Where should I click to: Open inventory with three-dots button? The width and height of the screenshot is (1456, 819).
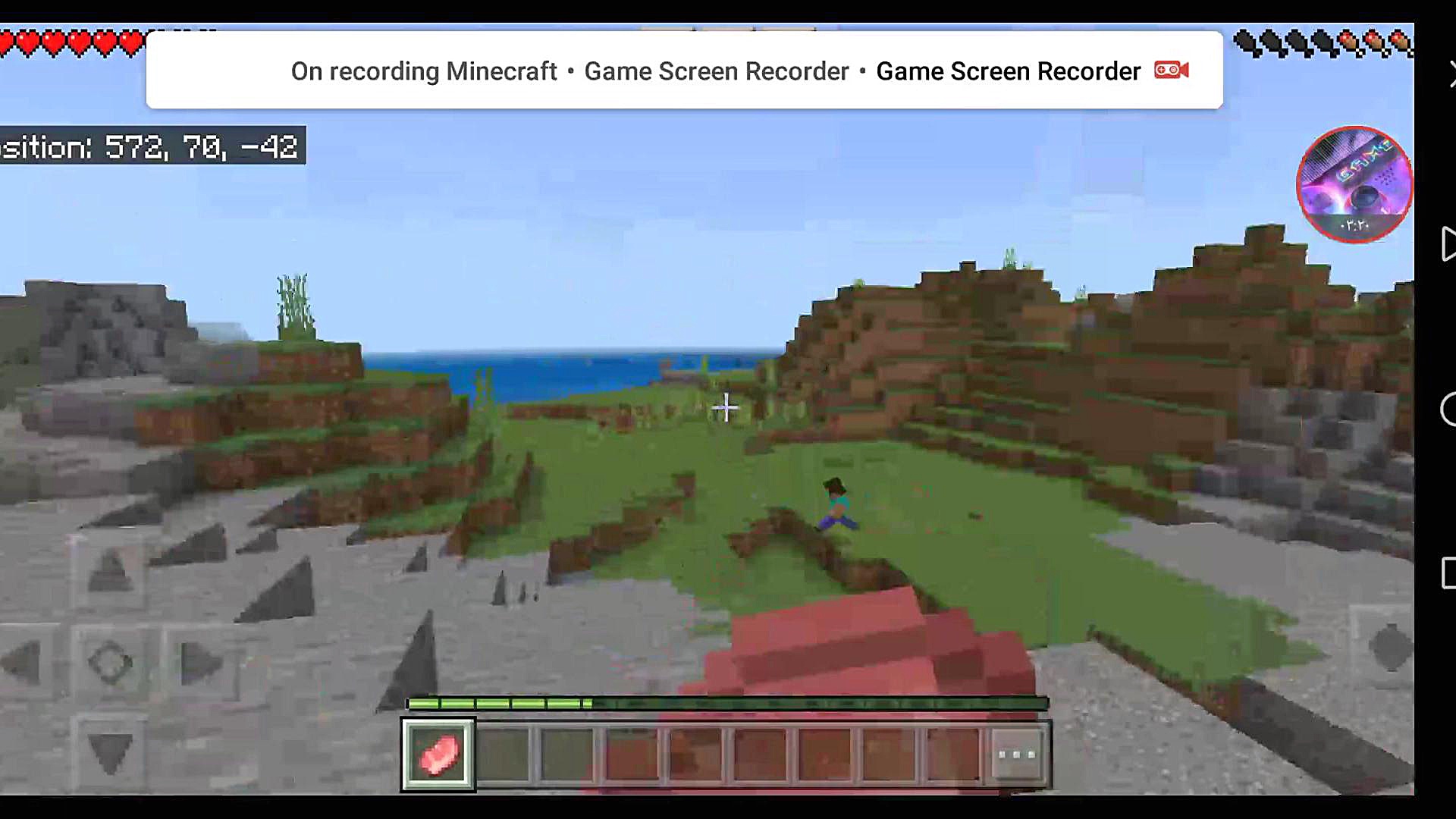pos(1016,755)
